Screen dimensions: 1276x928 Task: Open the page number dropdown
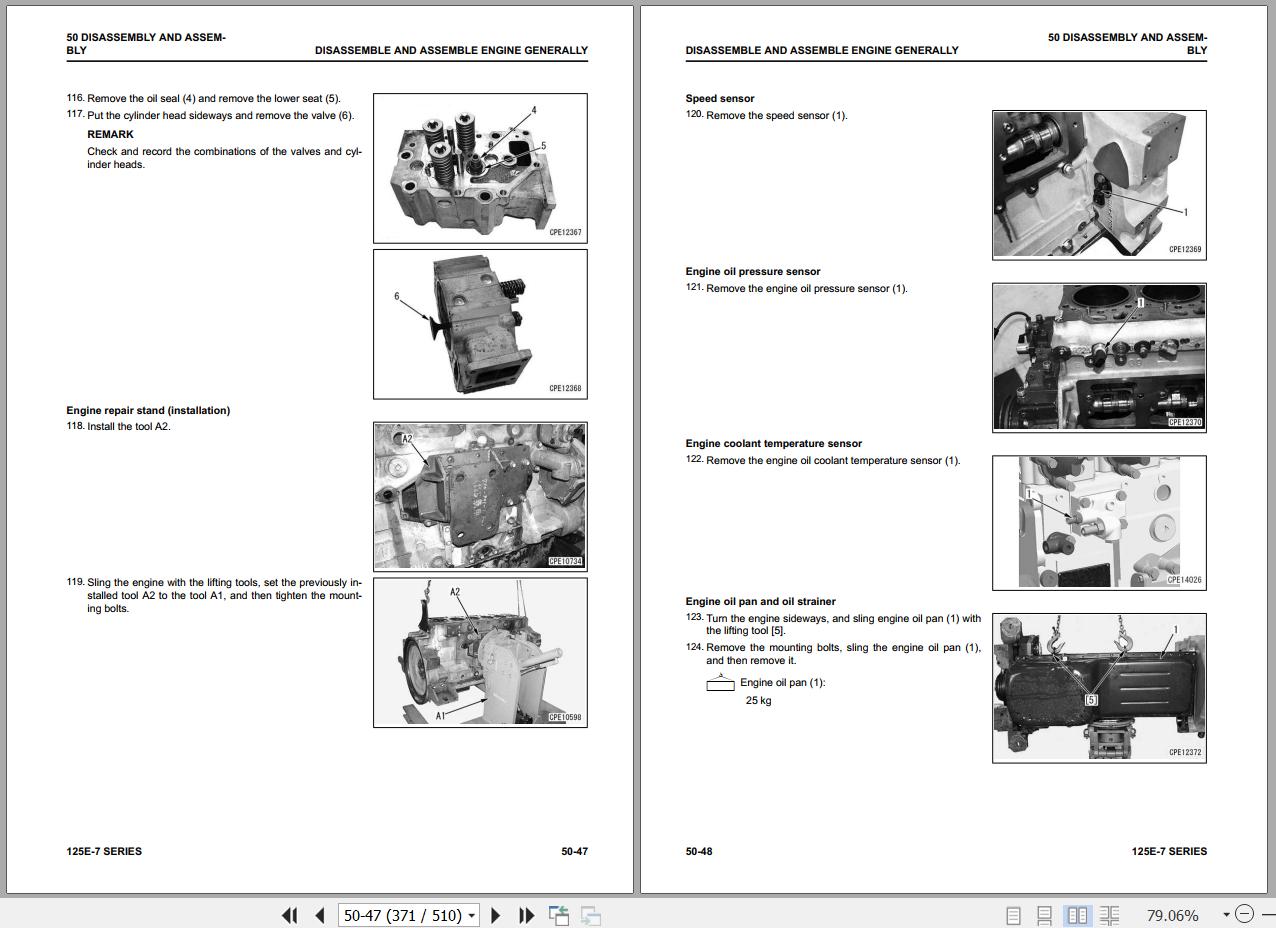click(x=472, y=915)
